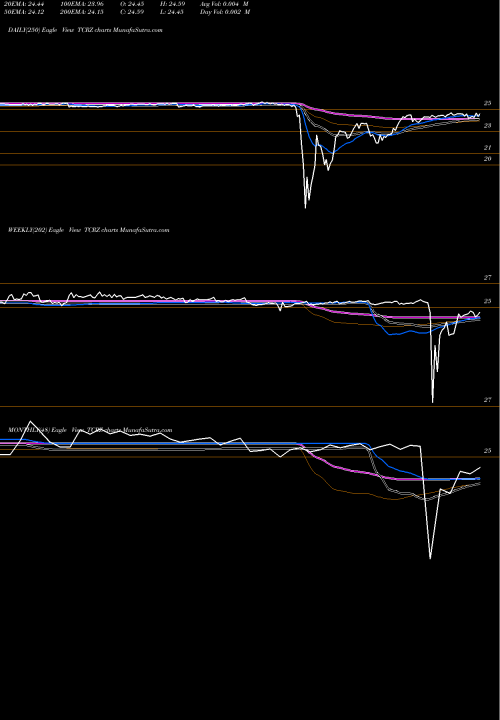Click price label 25 on monthly chart
The image size is (500, 720).
(488, 451)
